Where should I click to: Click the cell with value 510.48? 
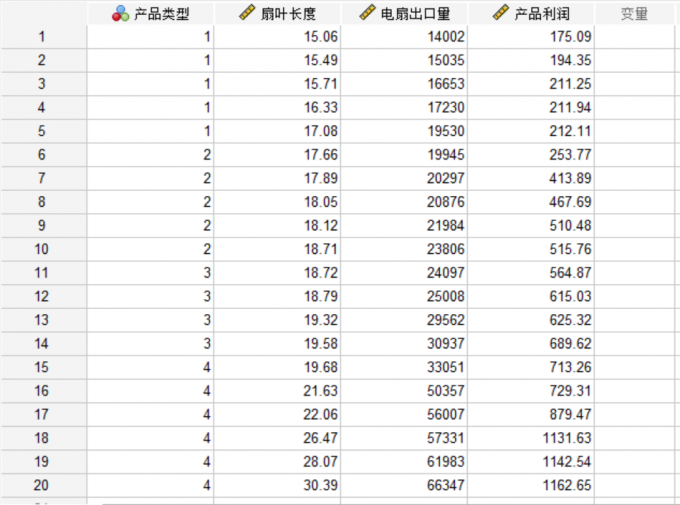tap(531, 226)
